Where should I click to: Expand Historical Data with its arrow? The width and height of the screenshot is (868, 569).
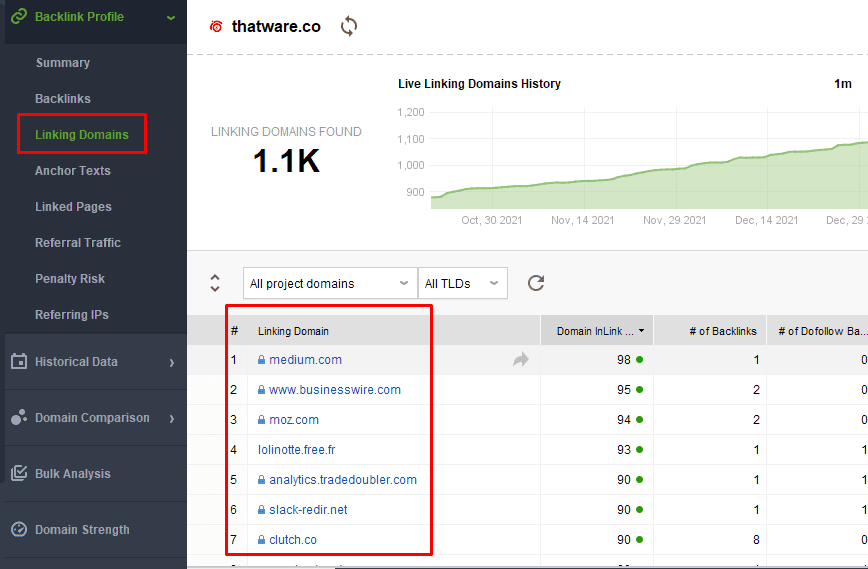[x=172, y=363]
